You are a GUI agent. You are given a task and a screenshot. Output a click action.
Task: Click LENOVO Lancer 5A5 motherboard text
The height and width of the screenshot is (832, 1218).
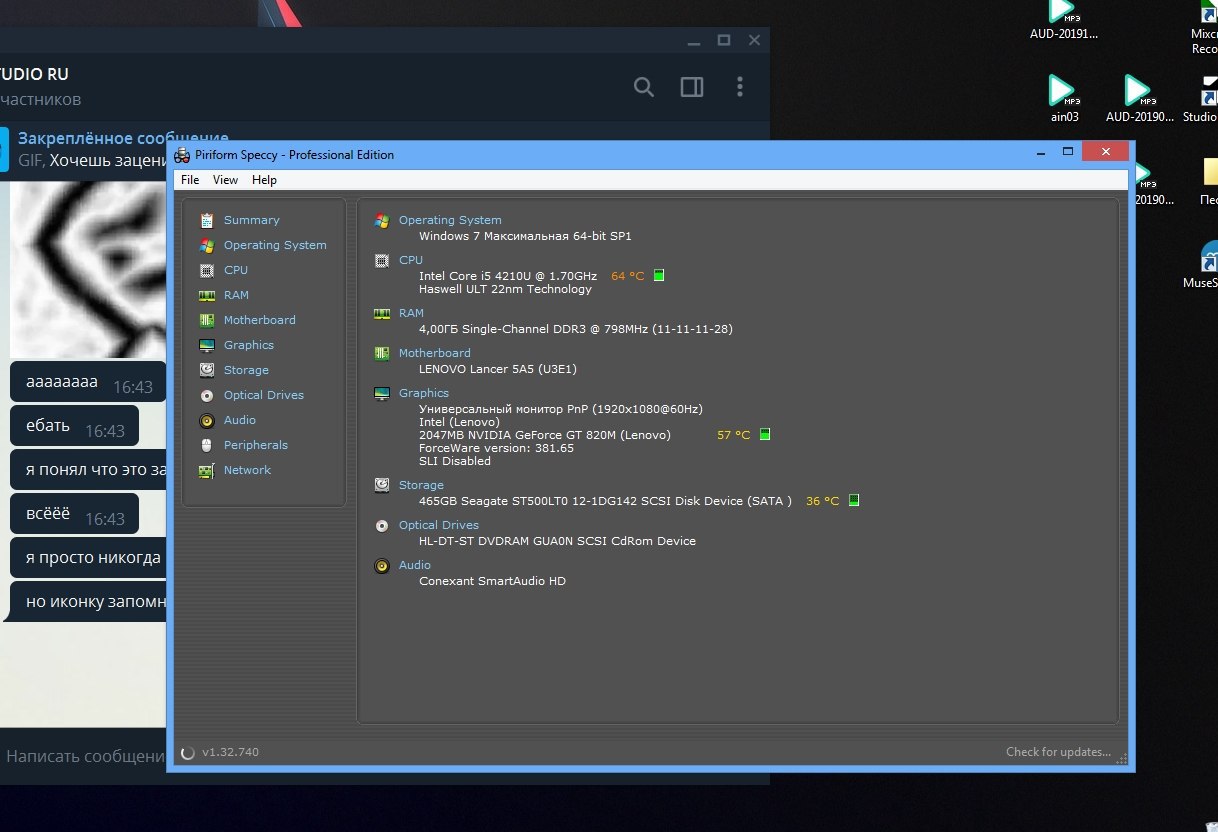click(498, 369)
